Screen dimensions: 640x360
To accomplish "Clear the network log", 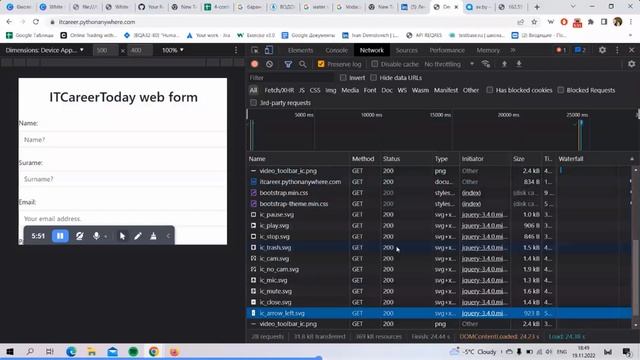I will tap(269, 64).
